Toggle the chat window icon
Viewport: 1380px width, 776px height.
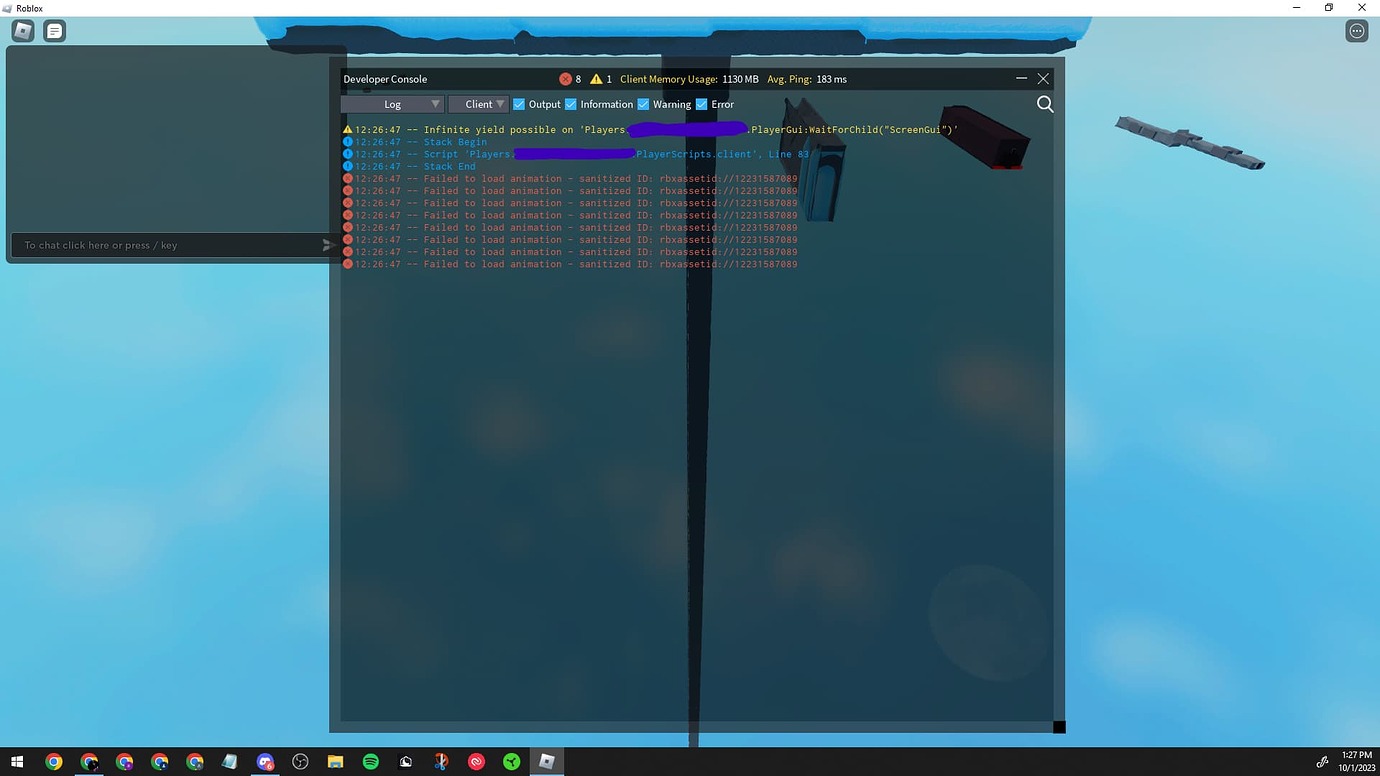[55, 31]
